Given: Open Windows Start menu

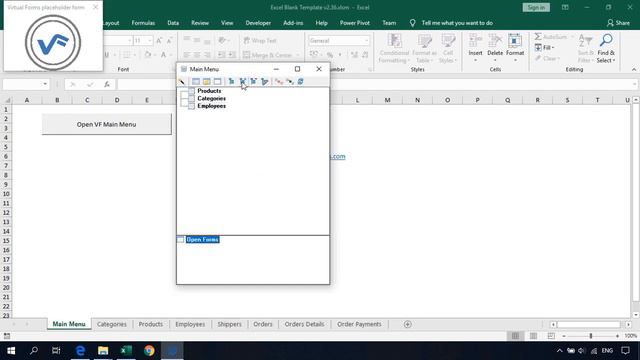Looking at the screenshot, I should click(x=11, y=351).
